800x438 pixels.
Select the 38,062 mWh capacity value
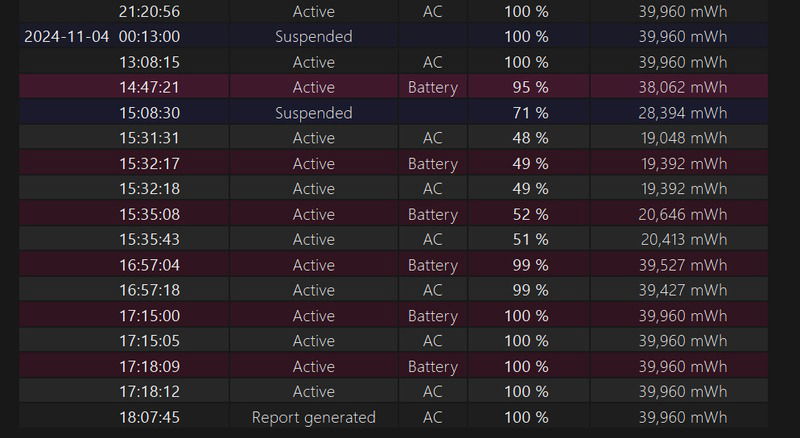[683, 87]
